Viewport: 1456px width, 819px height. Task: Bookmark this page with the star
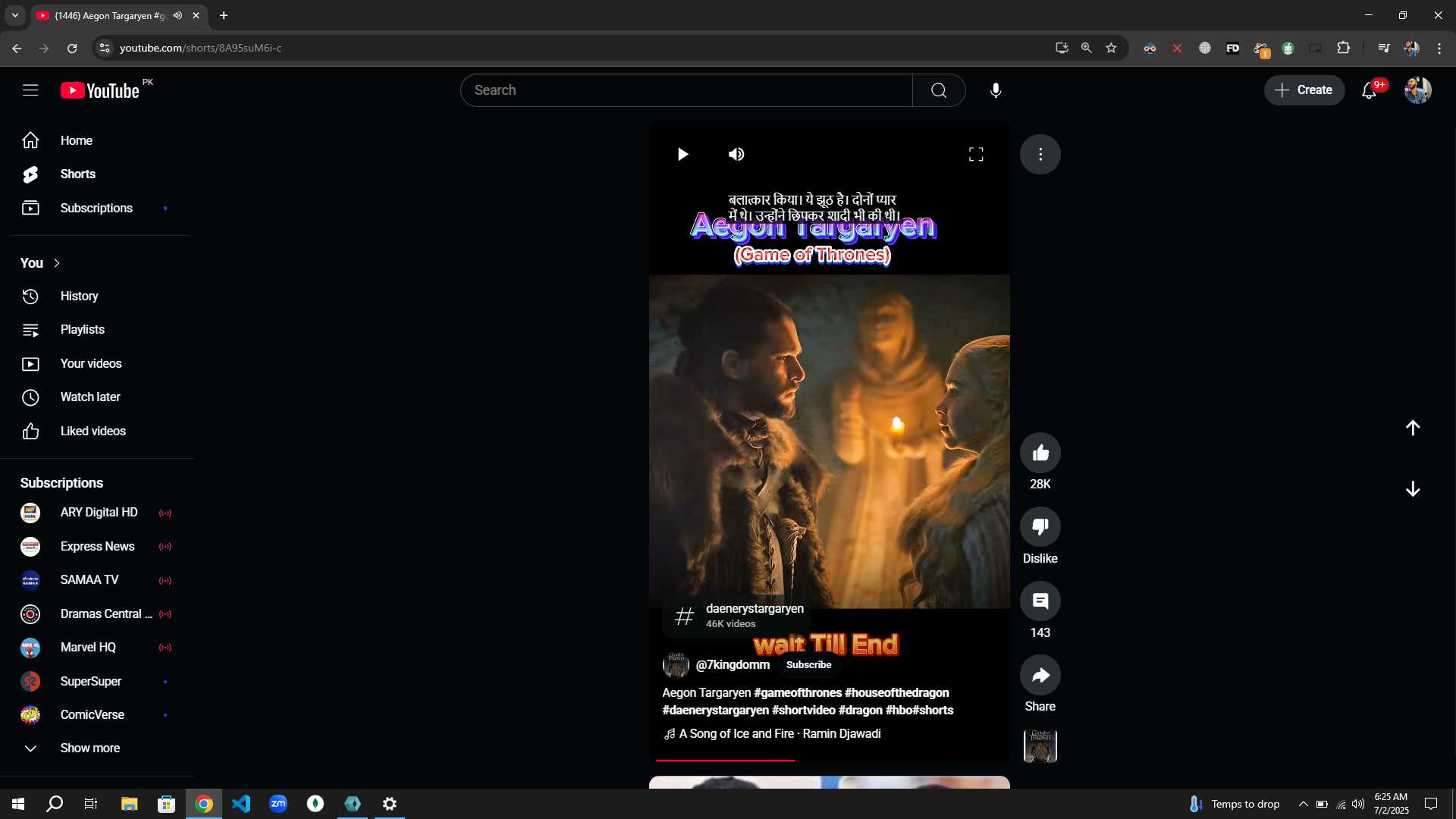coord(1111,48)
